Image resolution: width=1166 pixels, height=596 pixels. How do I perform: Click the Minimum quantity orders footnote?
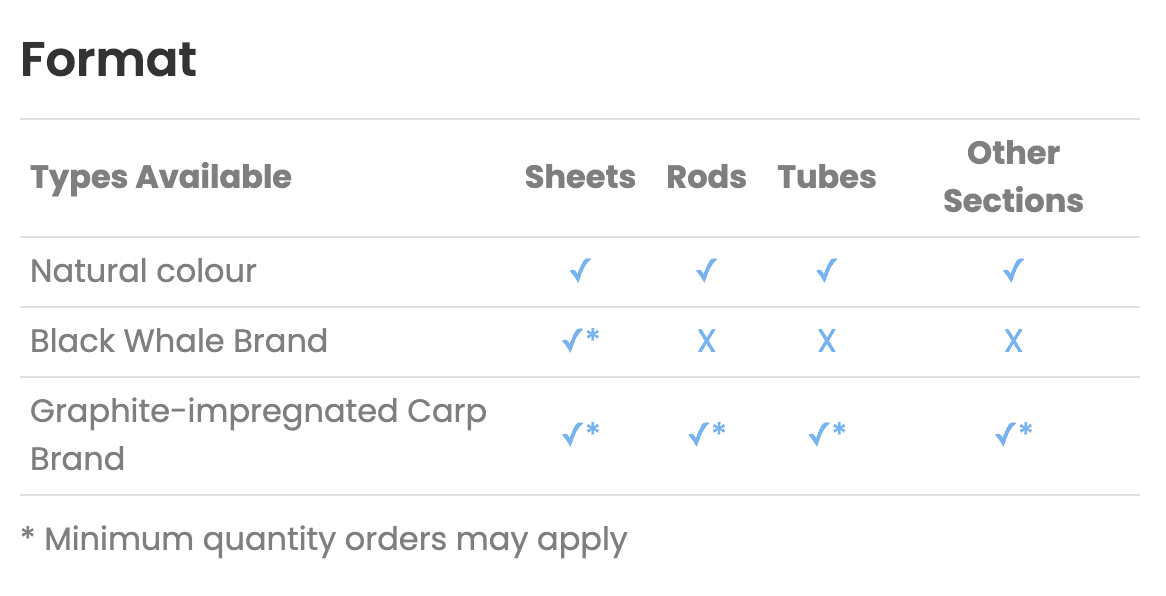[324, 539]
